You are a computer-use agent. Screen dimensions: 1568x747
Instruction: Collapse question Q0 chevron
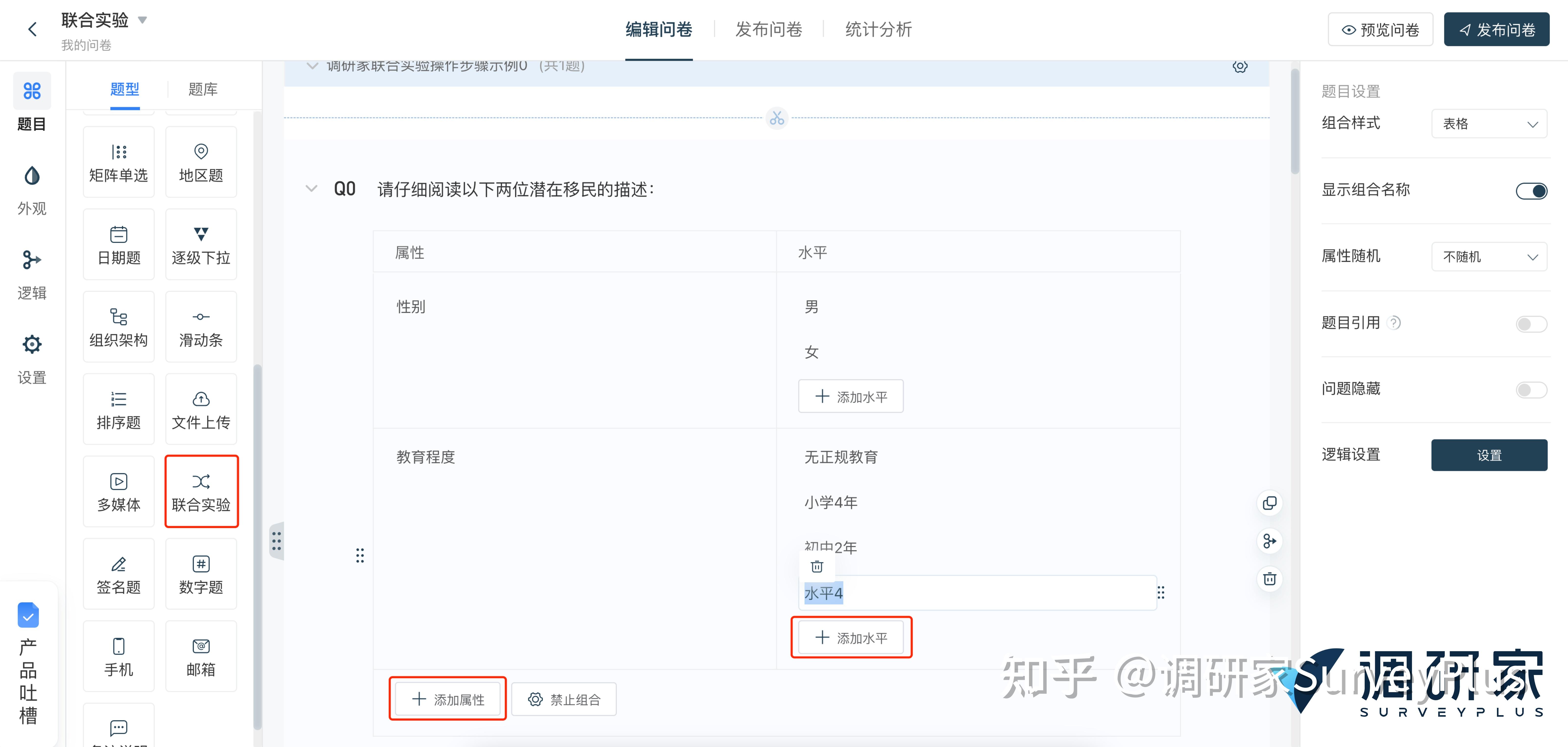pyautogui.click(x=311, y=189)
